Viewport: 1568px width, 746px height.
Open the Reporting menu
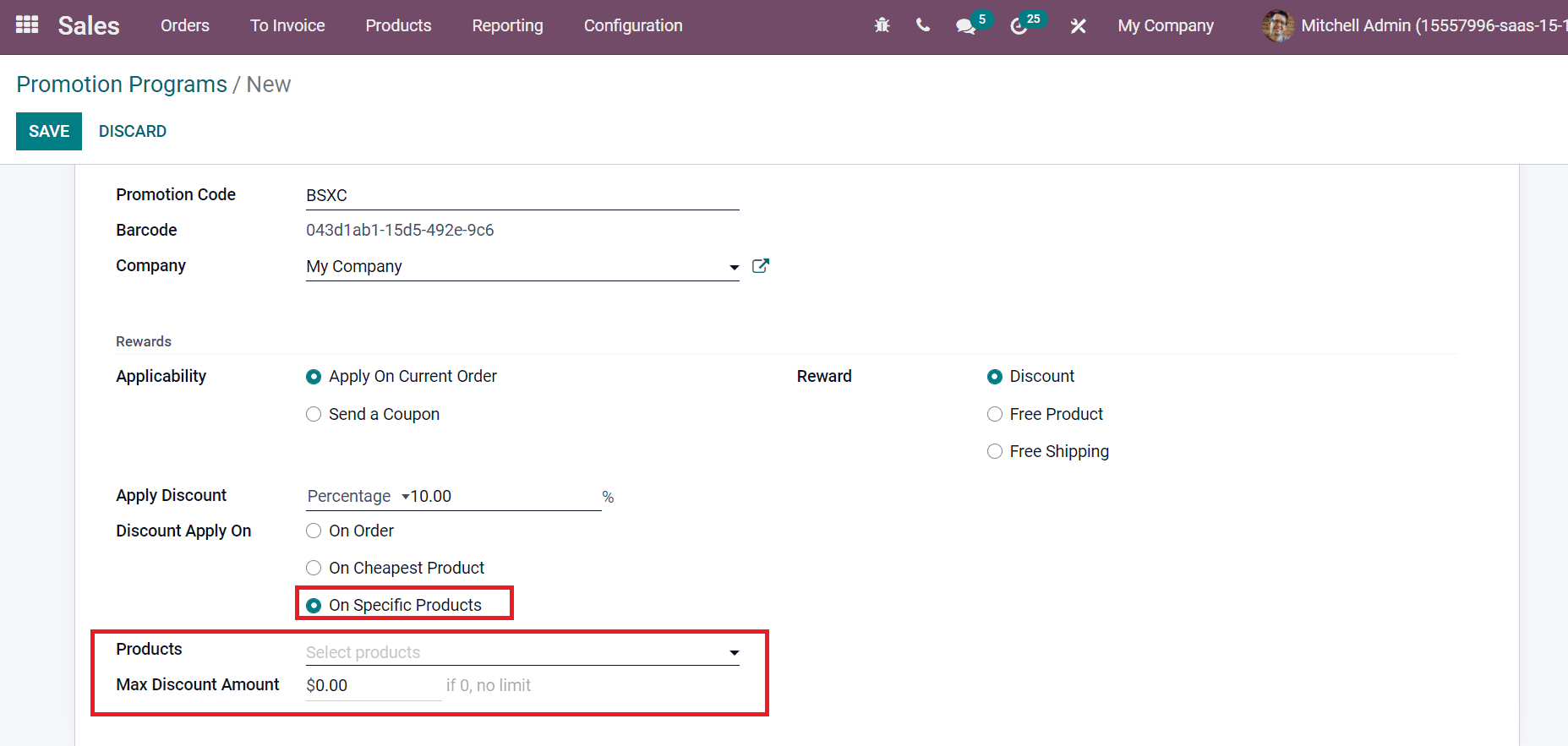(x=507, y=25)
